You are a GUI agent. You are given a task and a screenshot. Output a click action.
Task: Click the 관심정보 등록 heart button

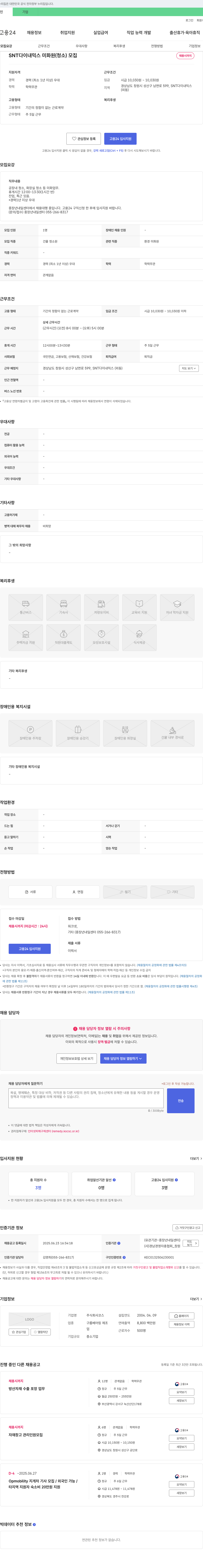pos(84,139)
